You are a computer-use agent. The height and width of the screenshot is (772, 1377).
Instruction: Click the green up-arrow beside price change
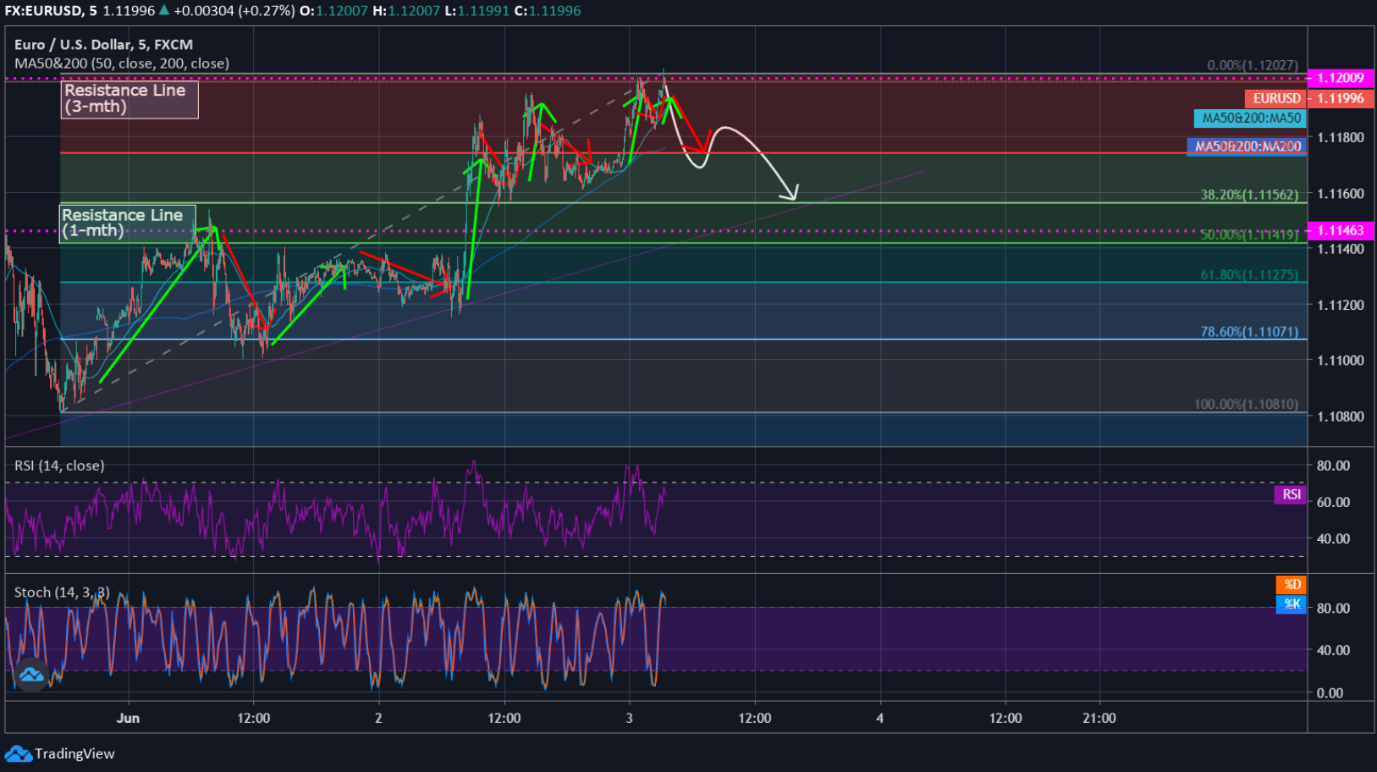pos(164,10)
